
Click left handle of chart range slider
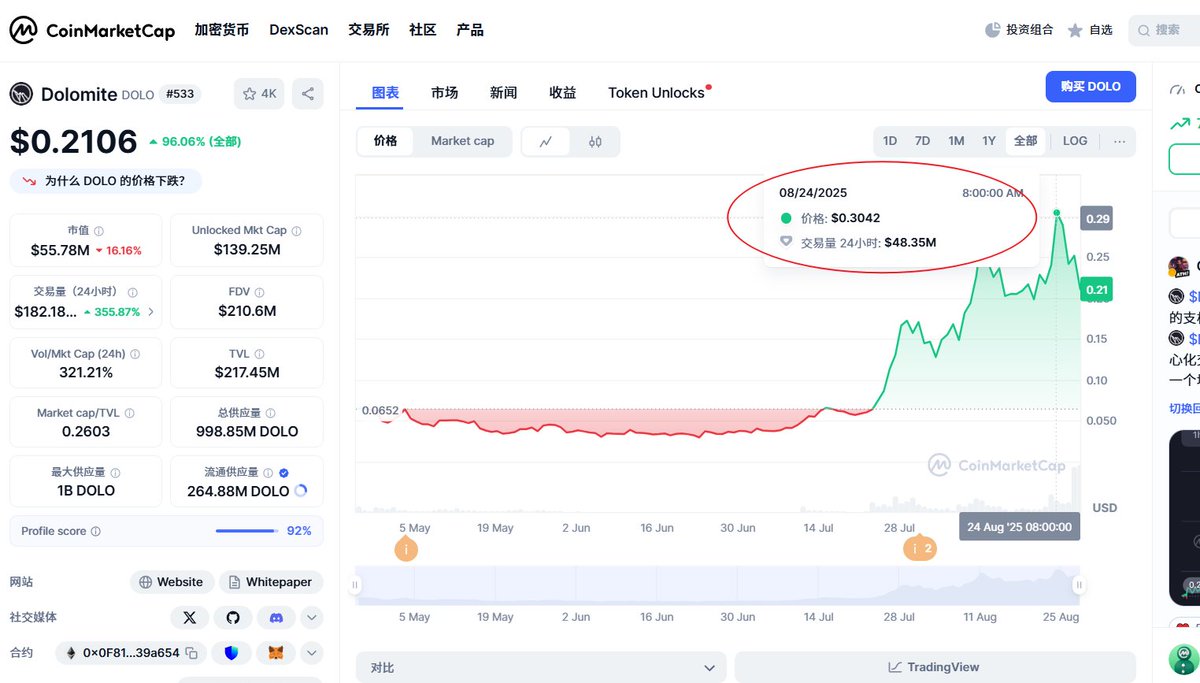point(354,585)
